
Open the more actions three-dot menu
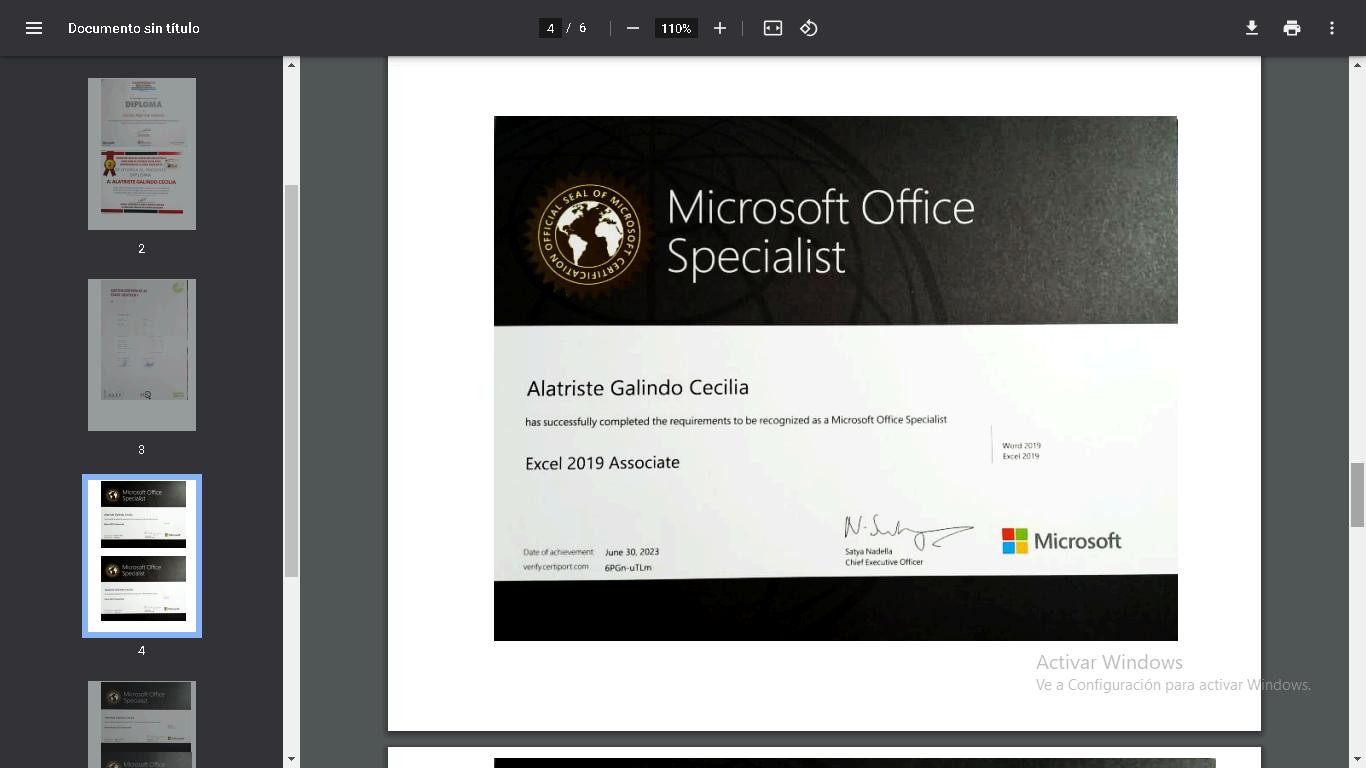1332,28
